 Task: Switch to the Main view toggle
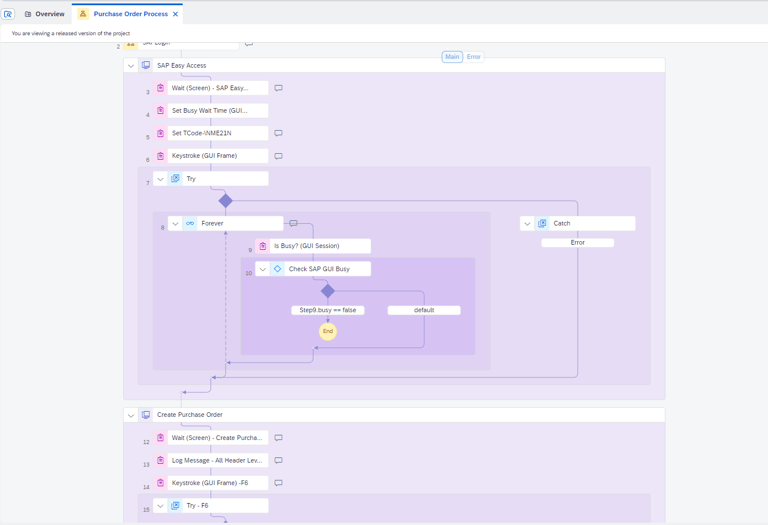point(452,57)
